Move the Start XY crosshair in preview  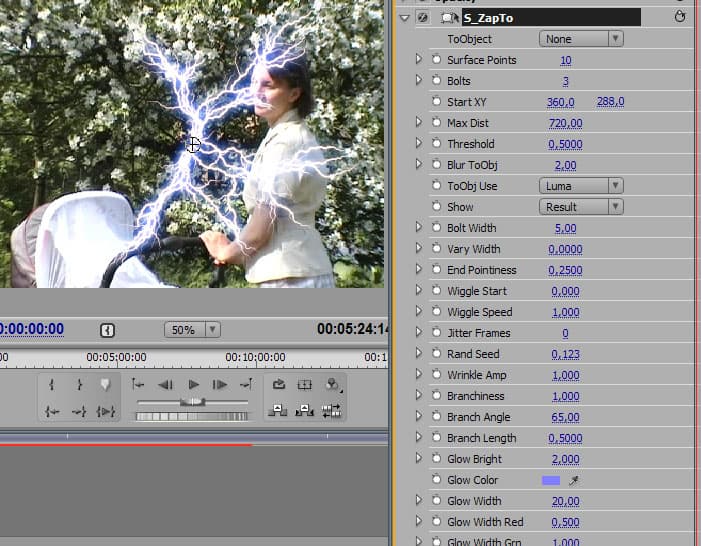click(193, 144)
